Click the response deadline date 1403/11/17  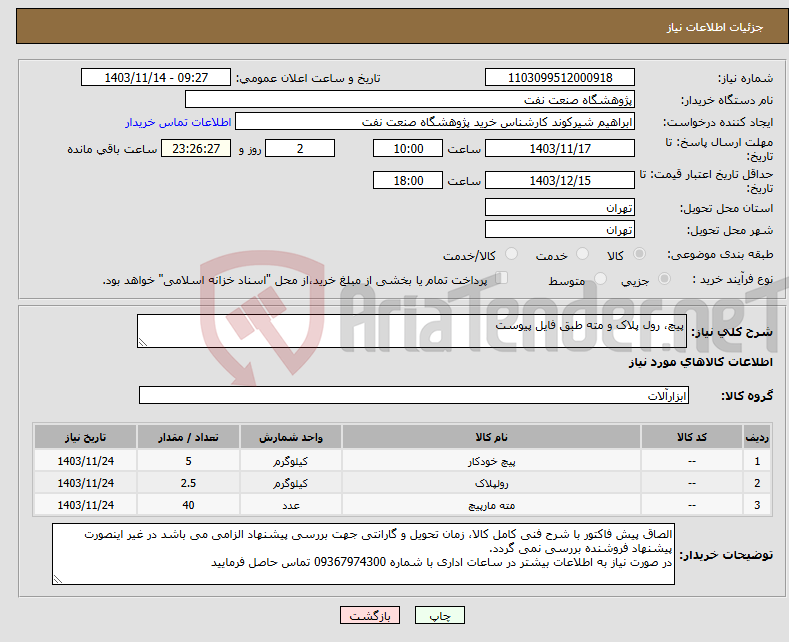tap(560, 148)
